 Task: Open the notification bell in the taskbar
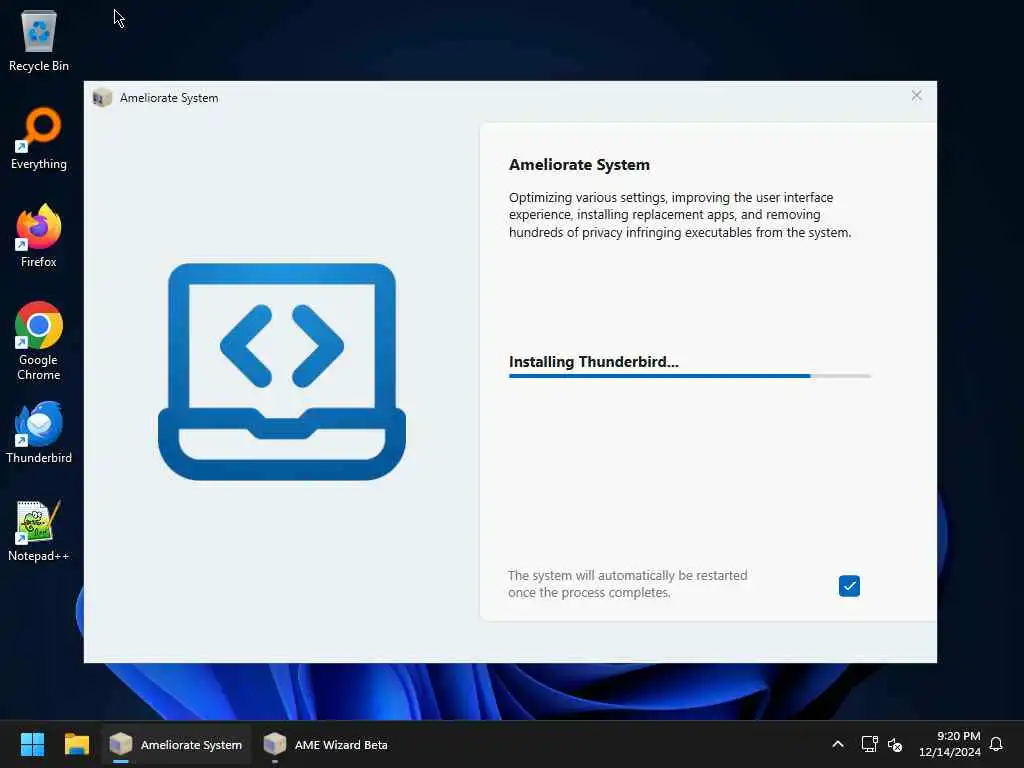pyautogui.click(x=996, y=744)
